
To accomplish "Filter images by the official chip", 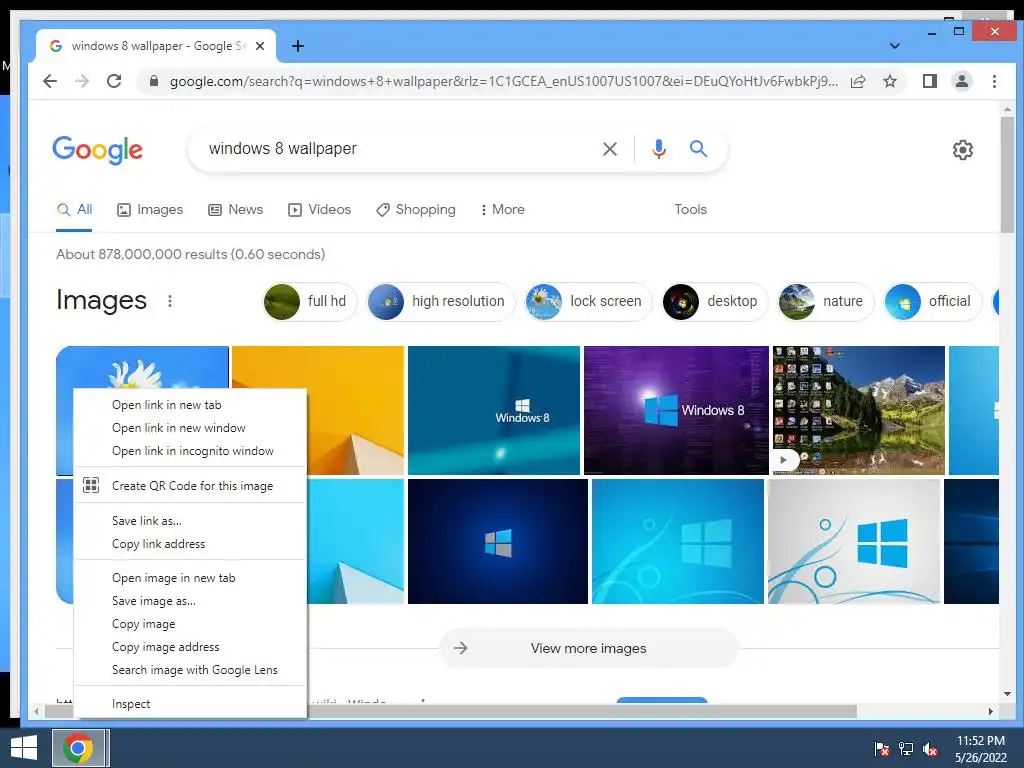I will tap(933, 302).
